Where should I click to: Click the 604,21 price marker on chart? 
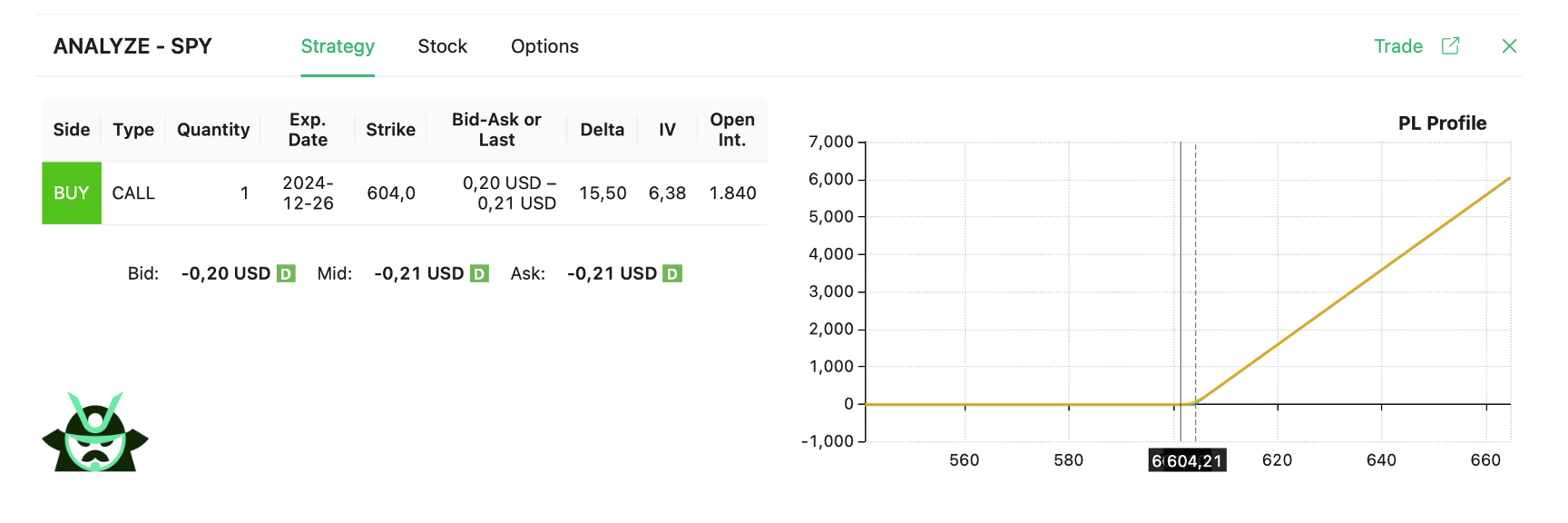point(1193,461)
